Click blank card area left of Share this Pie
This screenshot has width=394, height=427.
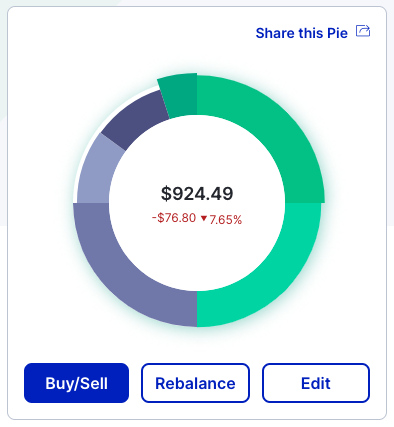pos(133,33)
